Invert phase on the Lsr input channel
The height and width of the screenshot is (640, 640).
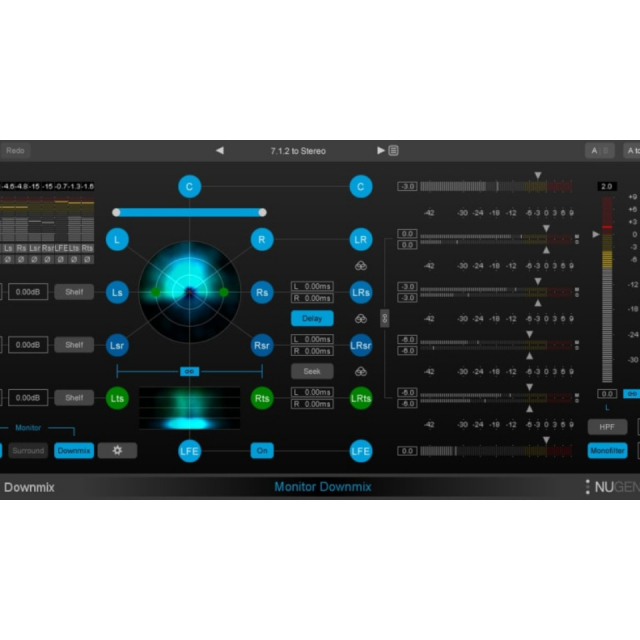pyautogui.click(x=34, y=259)
